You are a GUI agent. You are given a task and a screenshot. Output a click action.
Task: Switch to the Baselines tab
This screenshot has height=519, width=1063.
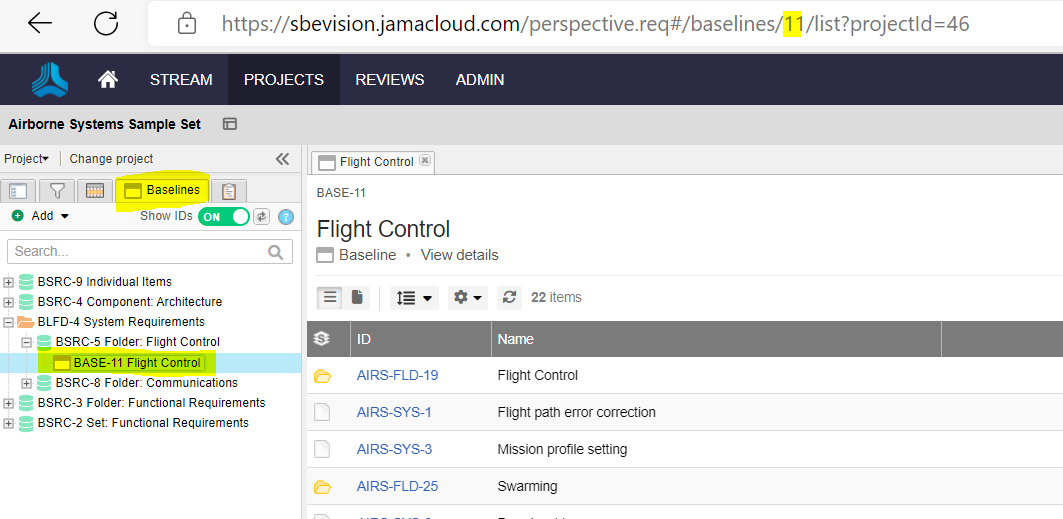coord(162,190)
